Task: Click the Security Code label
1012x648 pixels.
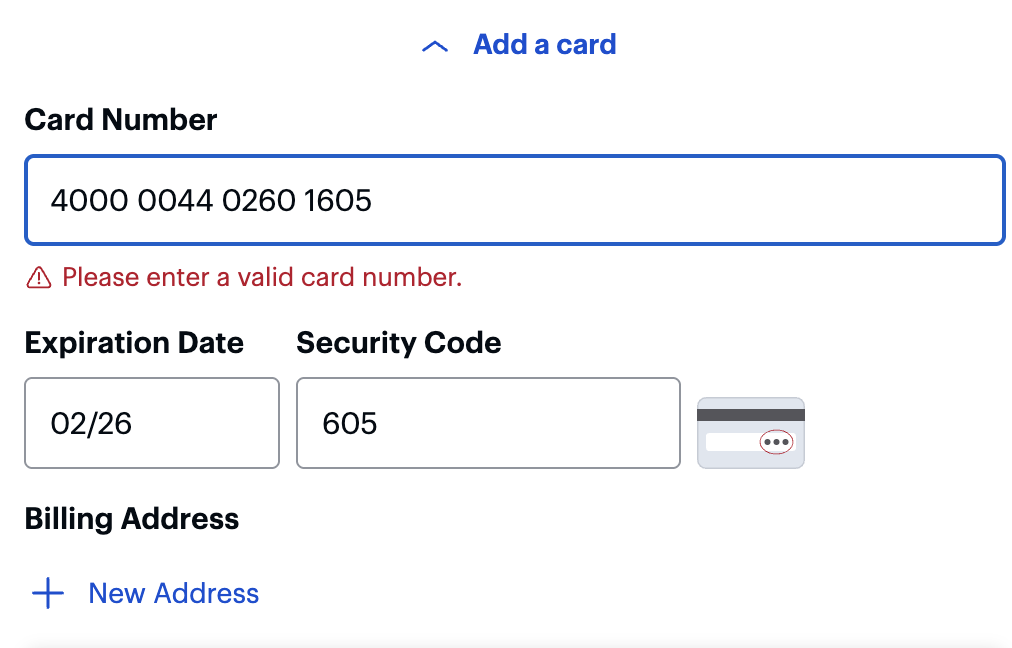Action: click(x=399, y=343)
